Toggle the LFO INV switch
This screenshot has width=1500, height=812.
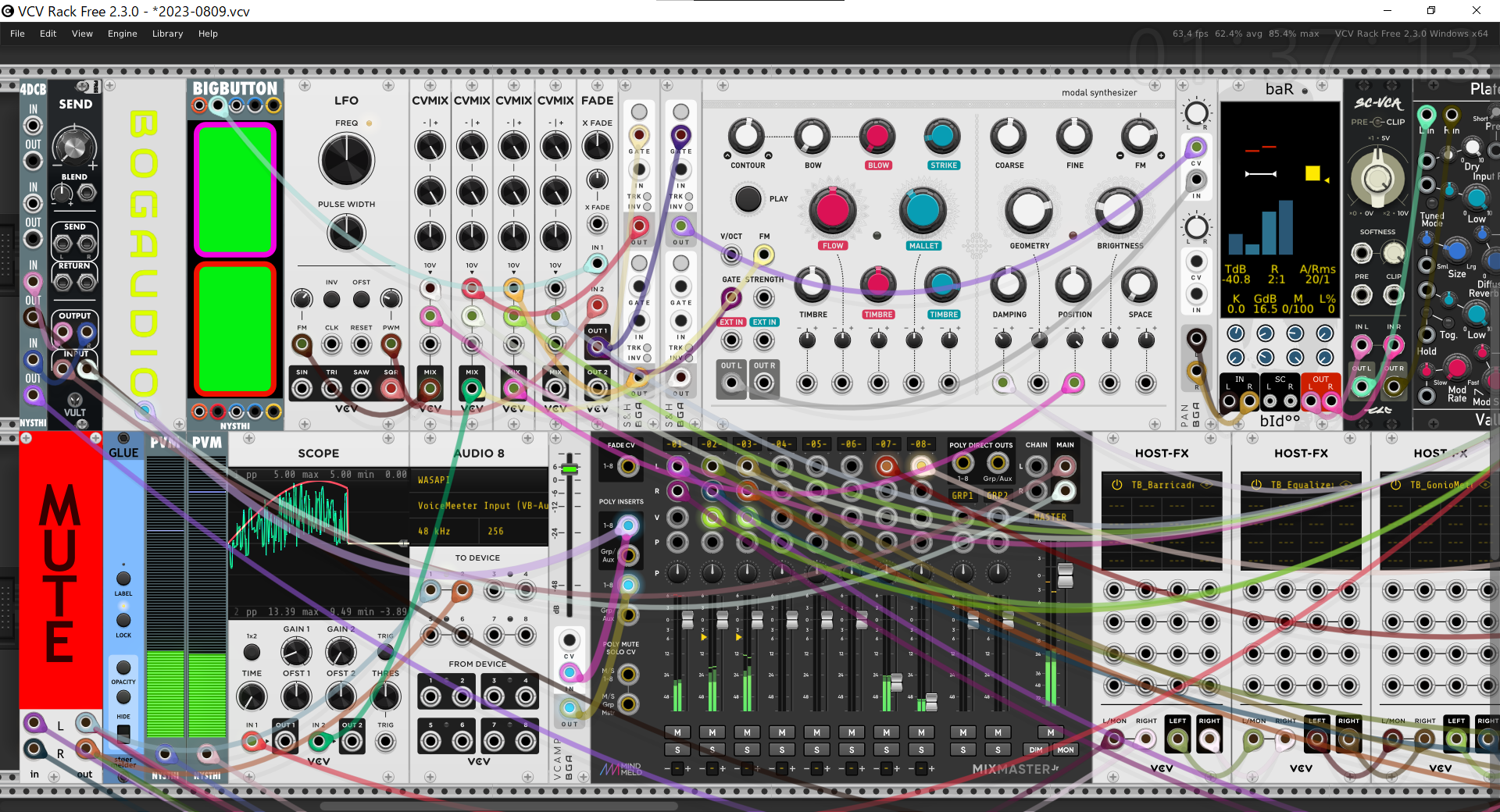[x=332, y=298]
